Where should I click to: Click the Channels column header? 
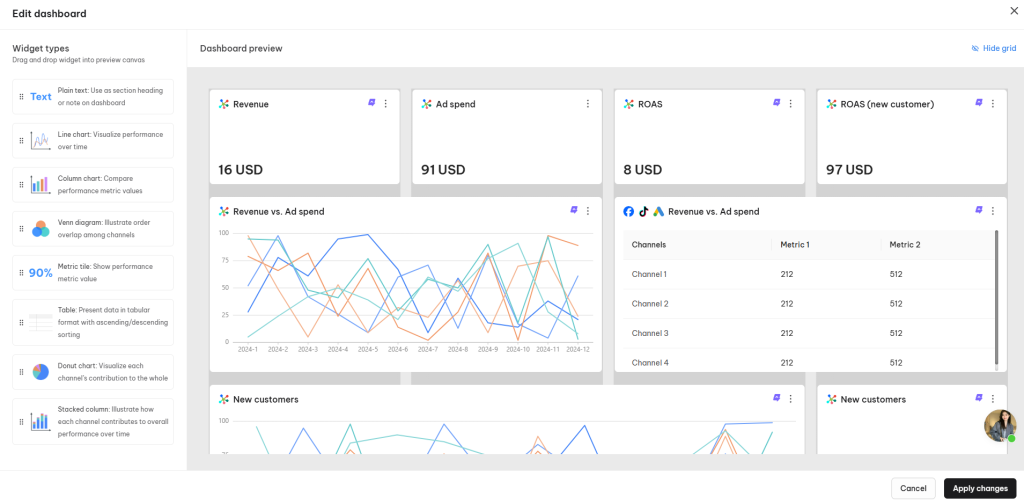click(x=648, y=245)
